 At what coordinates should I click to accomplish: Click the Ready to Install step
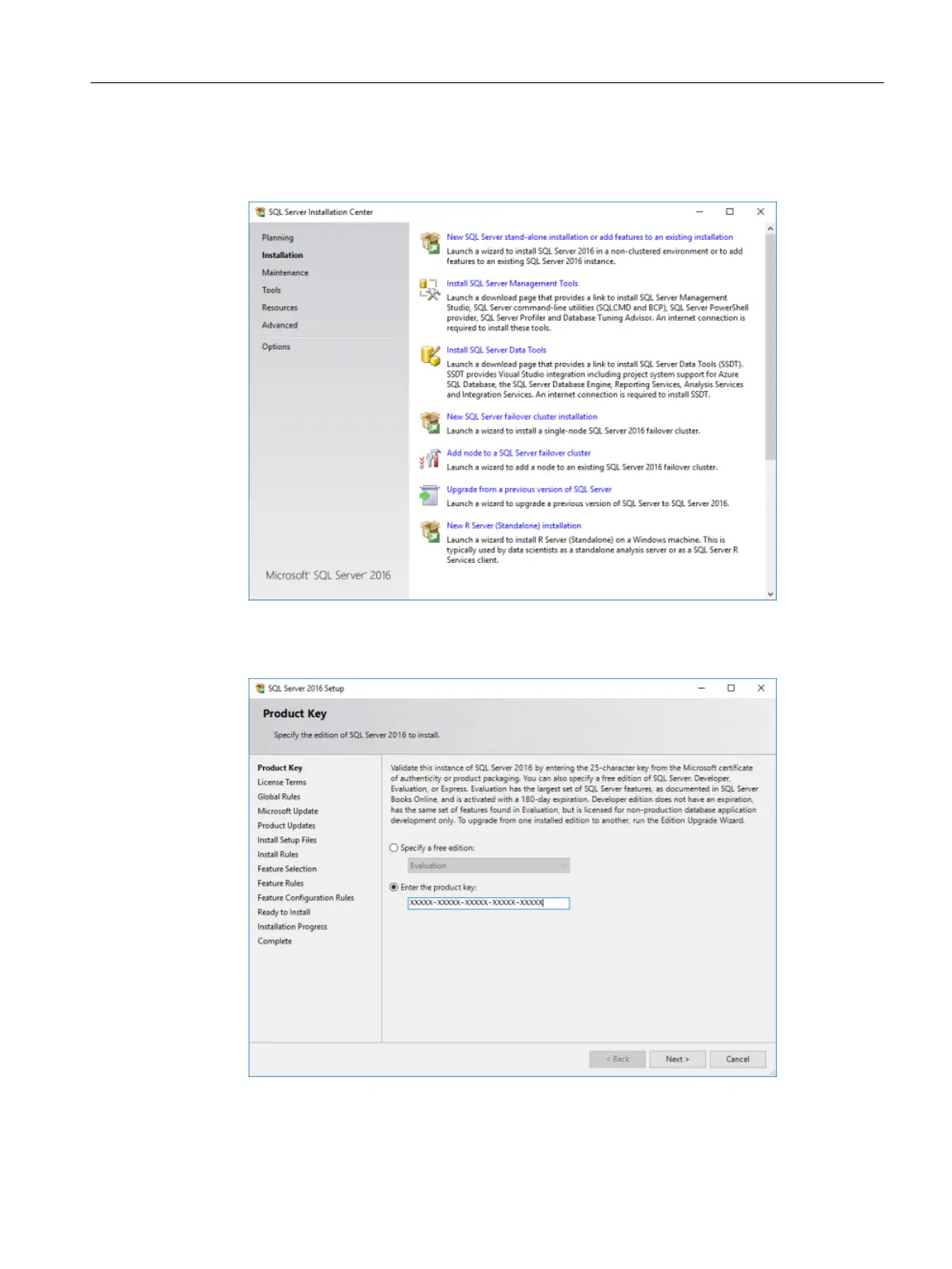[284, 912]
